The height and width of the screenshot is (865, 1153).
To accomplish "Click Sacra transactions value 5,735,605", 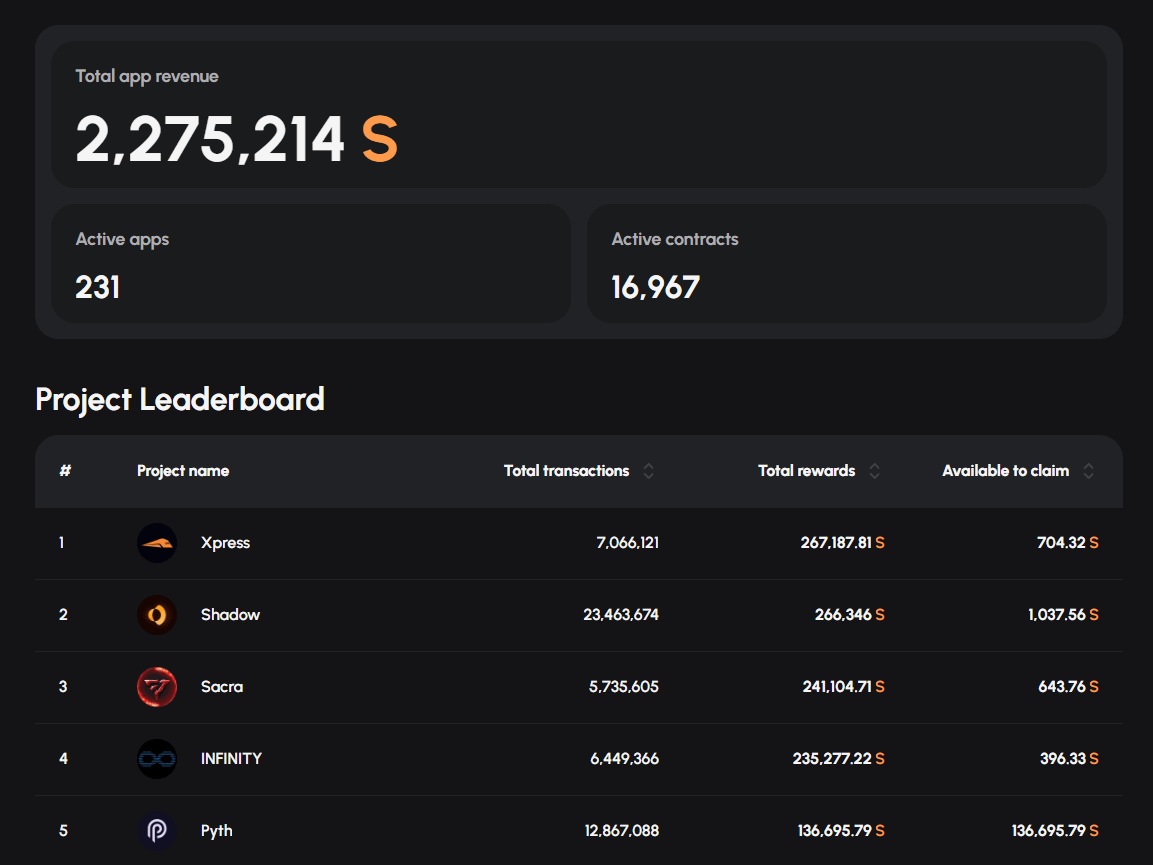I will point(624,687).
